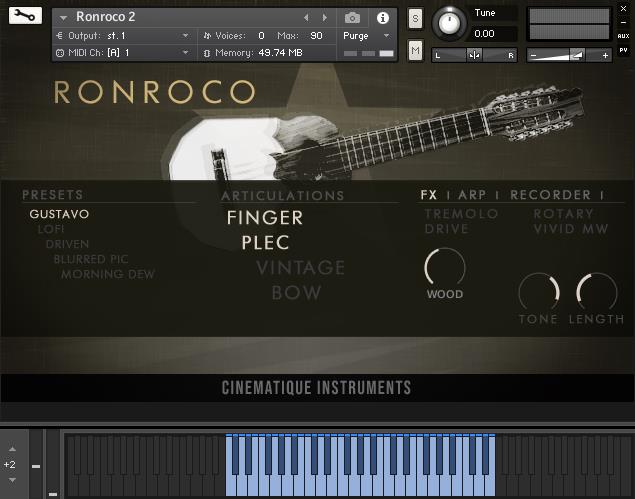Click the volume slider in header
Viewport: 635px width, 499px height.
pos(569,56)
